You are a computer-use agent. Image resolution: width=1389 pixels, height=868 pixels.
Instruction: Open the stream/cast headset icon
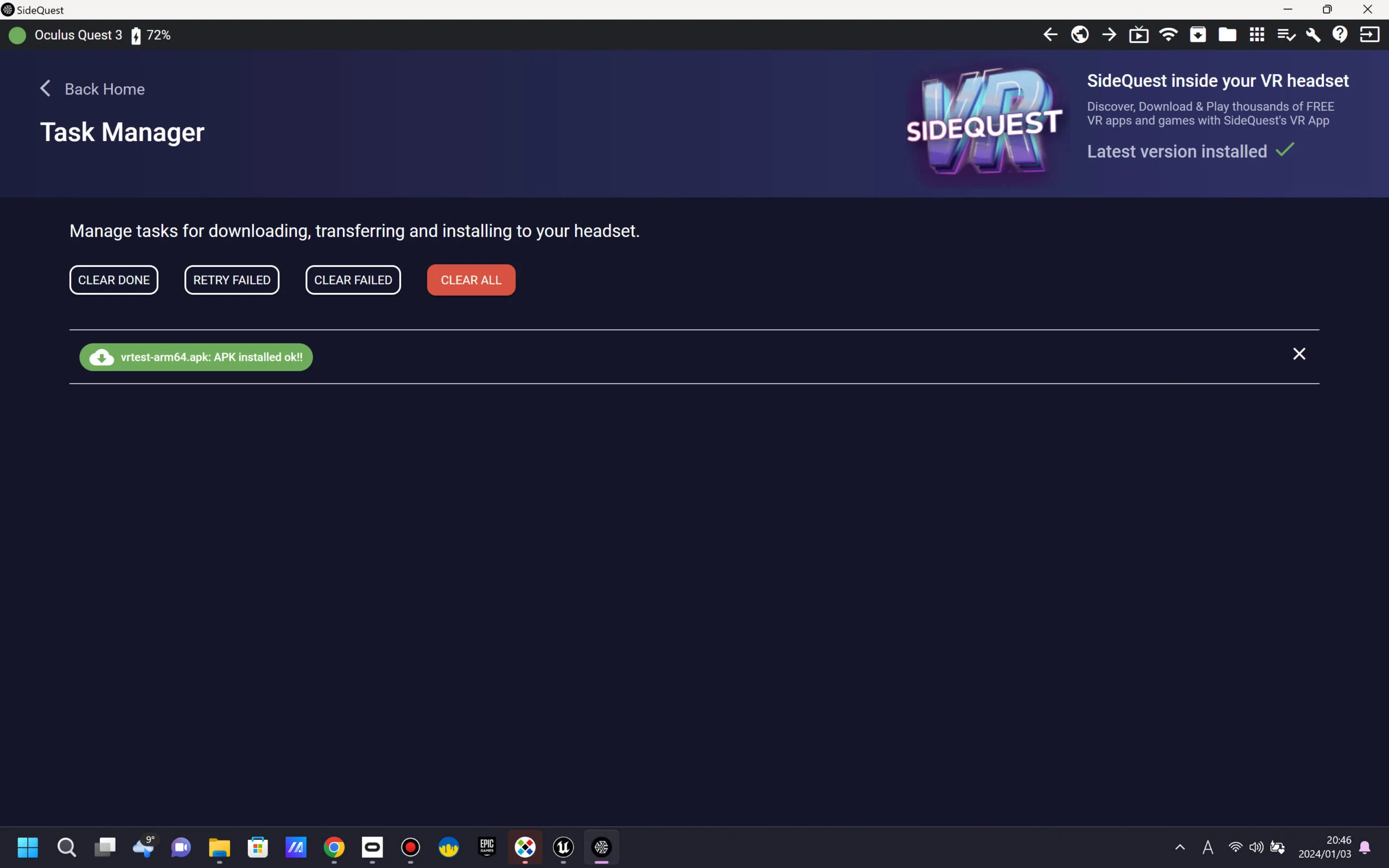[1139, 35]
